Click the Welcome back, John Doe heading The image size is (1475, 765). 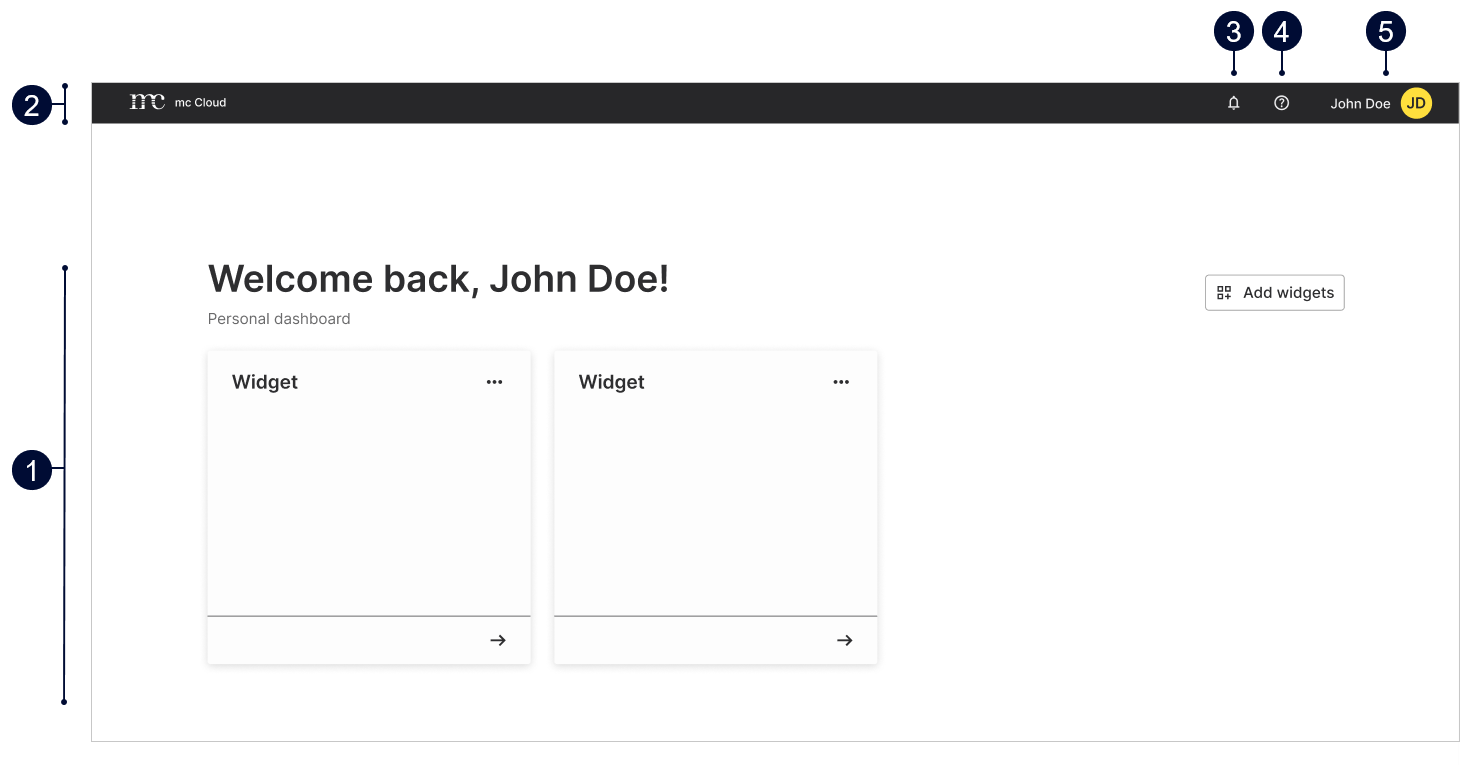[x=438, y=279]
